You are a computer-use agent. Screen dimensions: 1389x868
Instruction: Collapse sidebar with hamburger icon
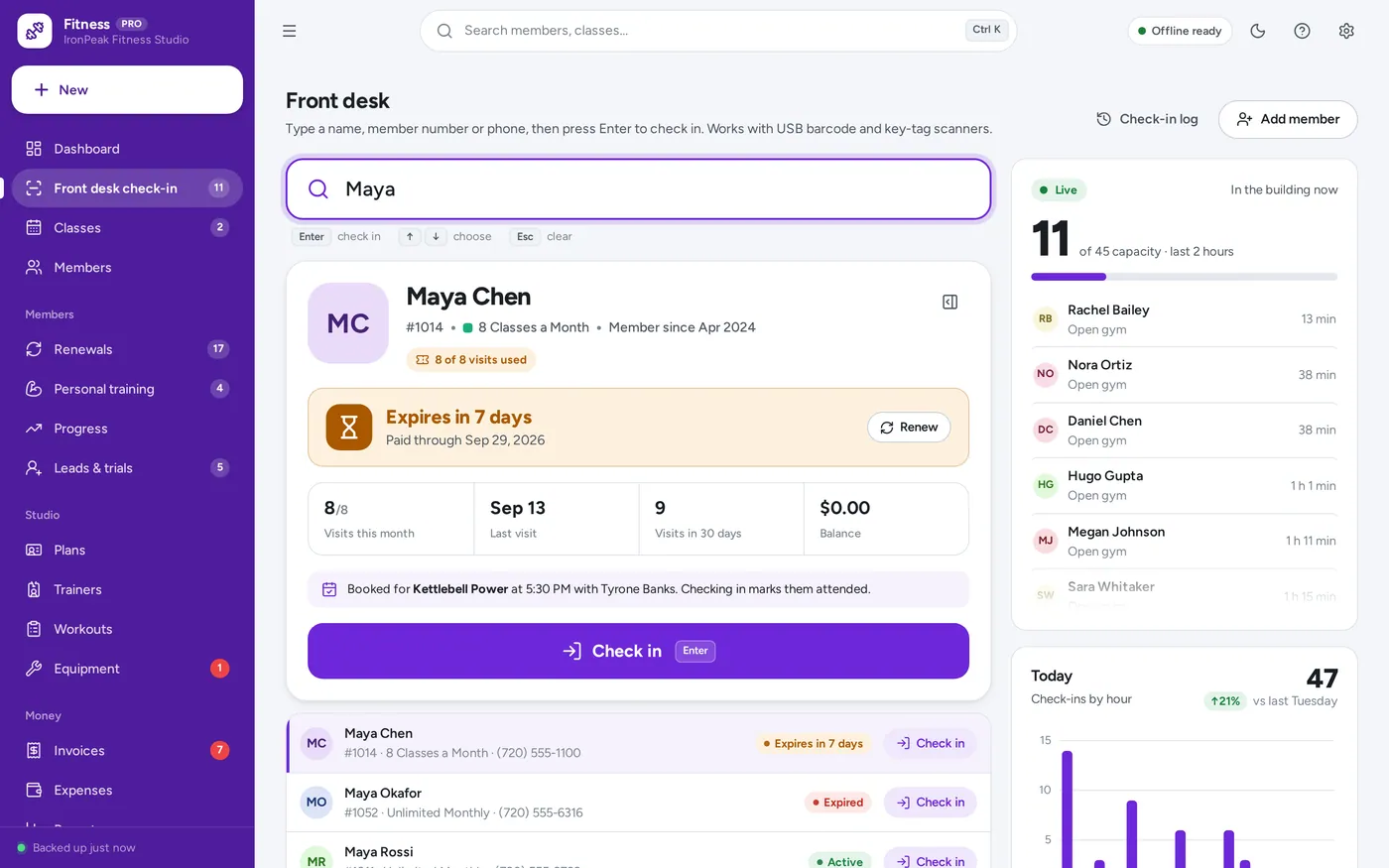[290, 31]
